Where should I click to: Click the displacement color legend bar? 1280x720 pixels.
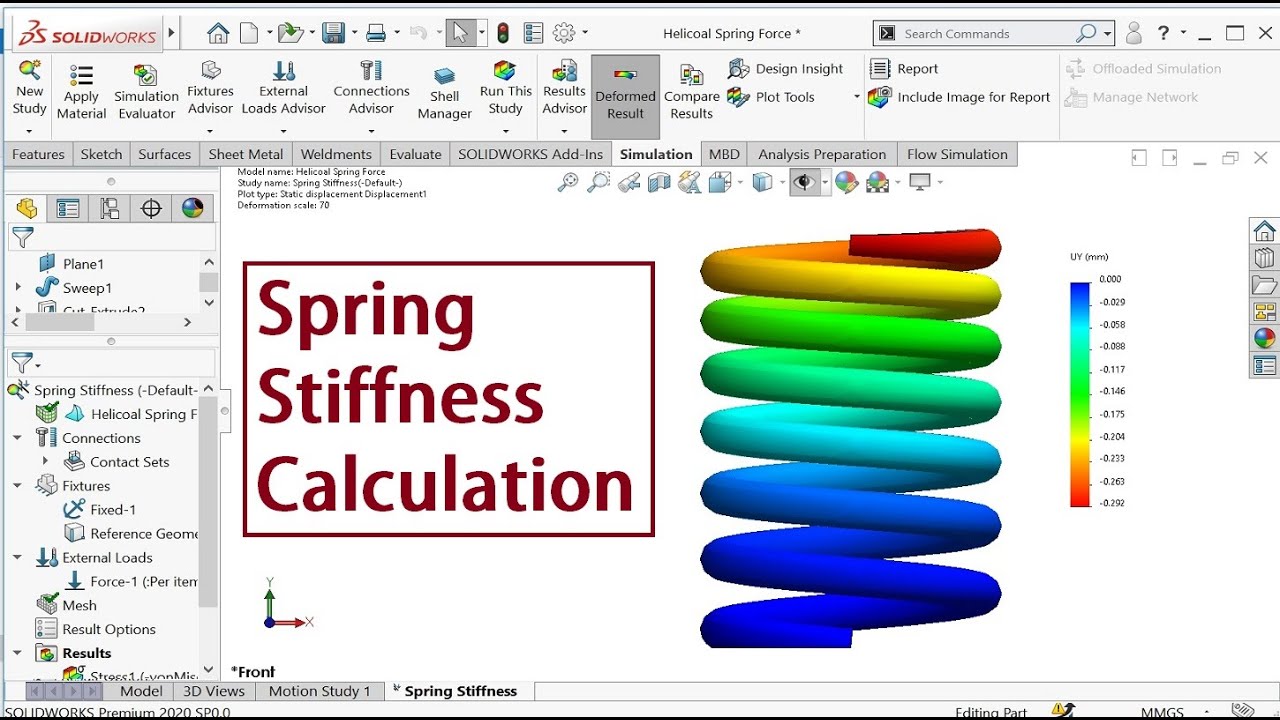(1080, 394)
